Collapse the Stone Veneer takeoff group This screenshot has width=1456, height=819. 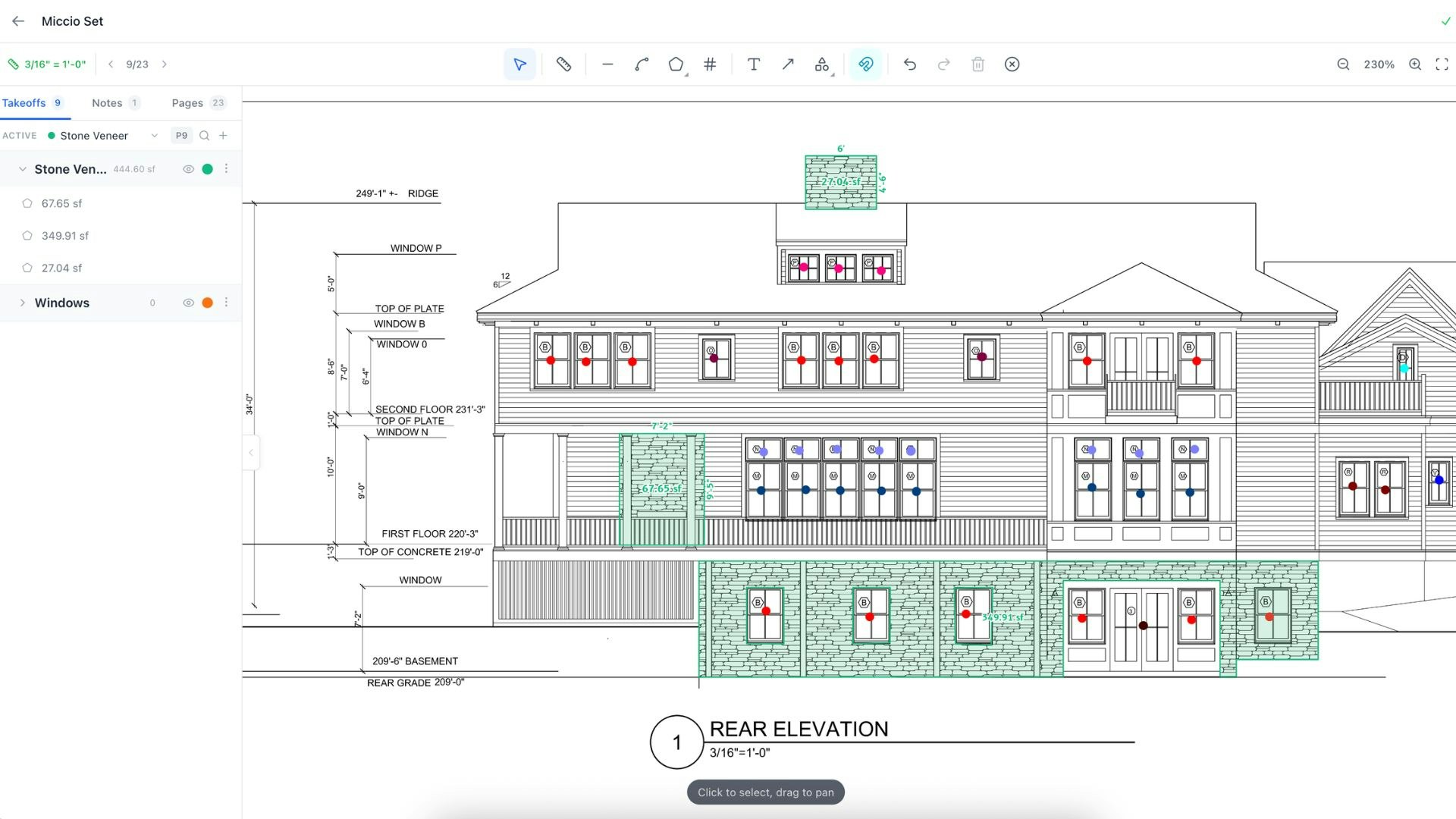click(x=21, y=168)
